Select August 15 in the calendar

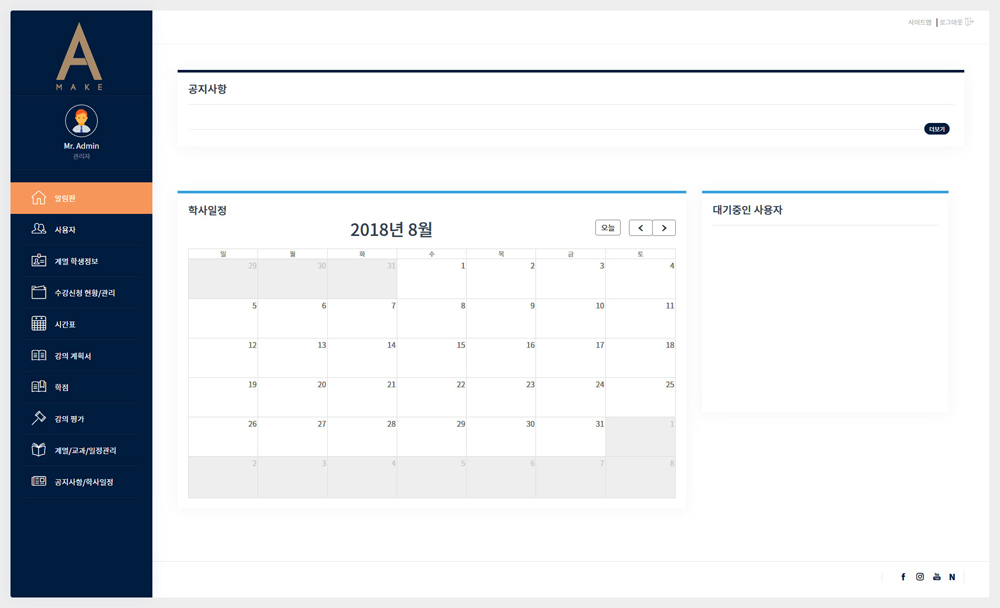tap(432, 357)
